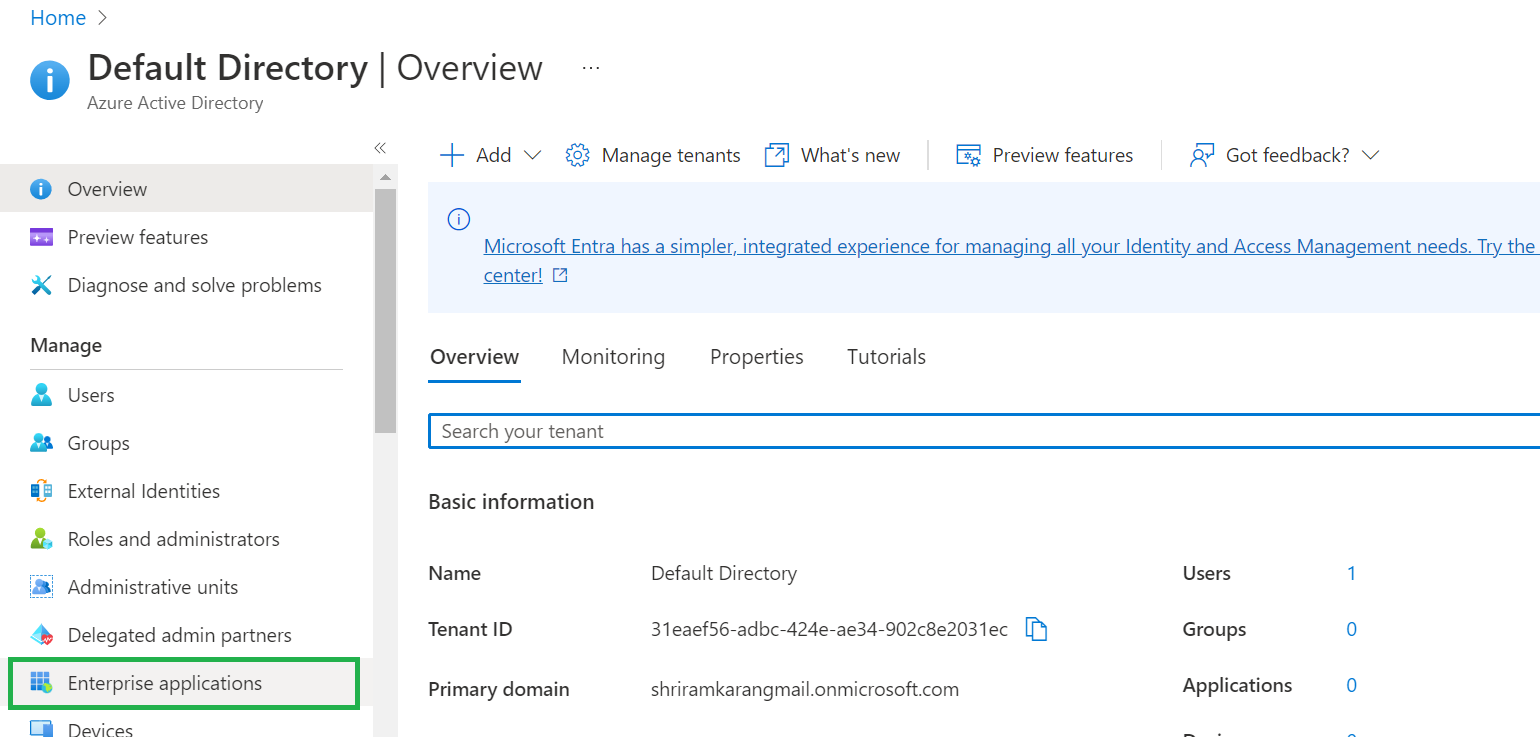Click the Search your tenant field
The image size is (1540, 737).
point(984,431)
